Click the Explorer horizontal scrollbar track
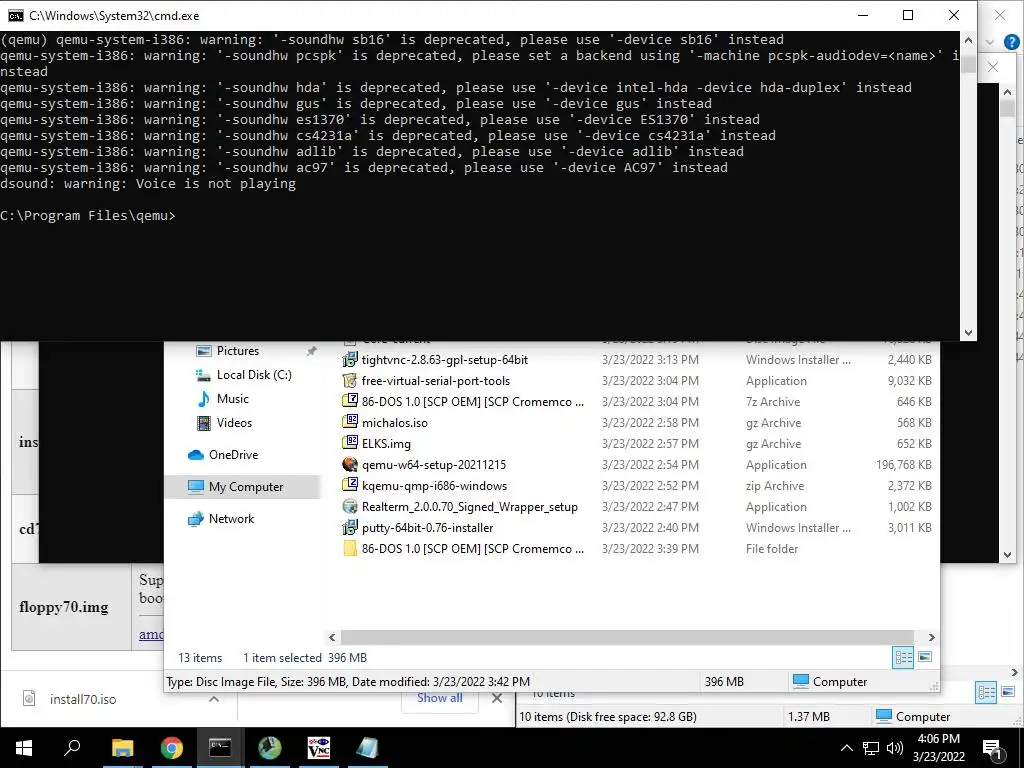Image resolution: width=1024 pixels, height=768 pixels. [x=627, y=637]
